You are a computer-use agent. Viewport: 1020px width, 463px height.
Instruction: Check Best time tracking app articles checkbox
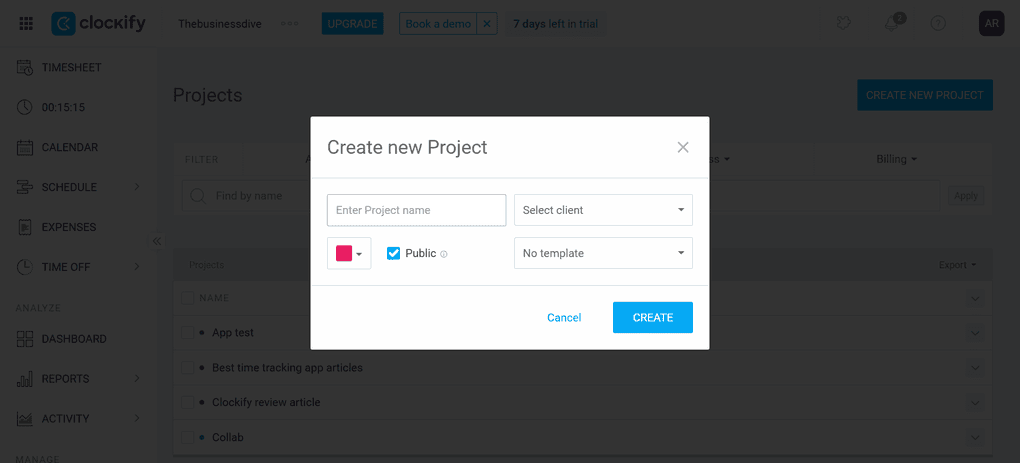point(187,367)
